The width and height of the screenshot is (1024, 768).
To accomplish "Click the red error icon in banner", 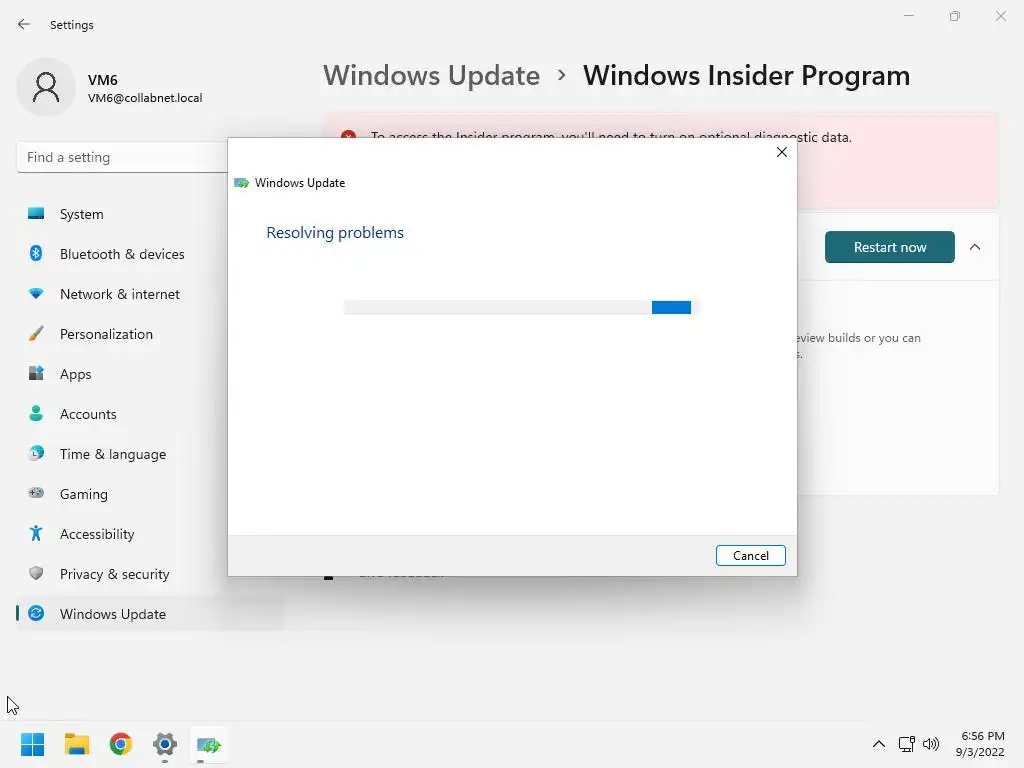I will tap(349, 135).
